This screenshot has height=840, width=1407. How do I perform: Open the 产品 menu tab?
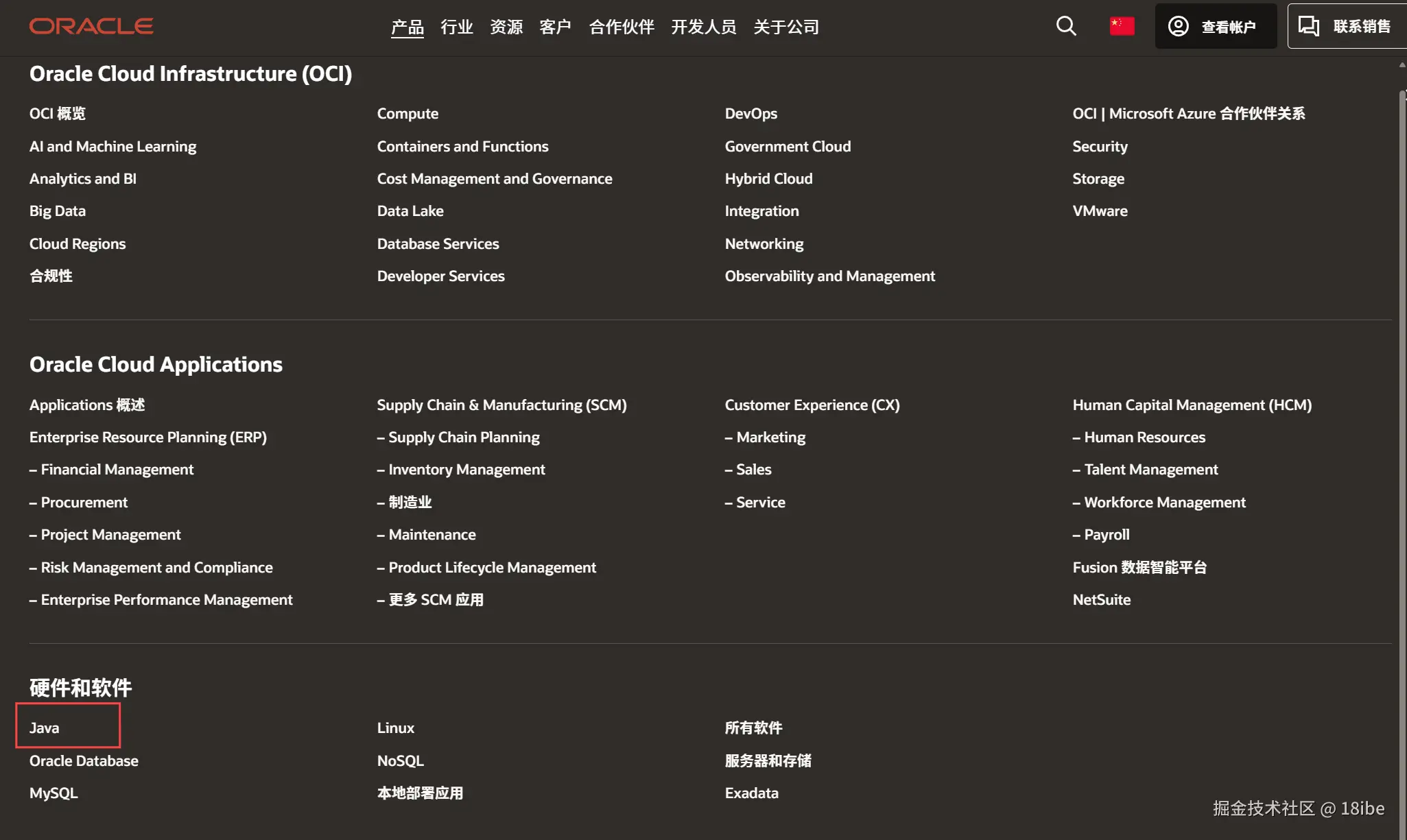tap(407, 27)
